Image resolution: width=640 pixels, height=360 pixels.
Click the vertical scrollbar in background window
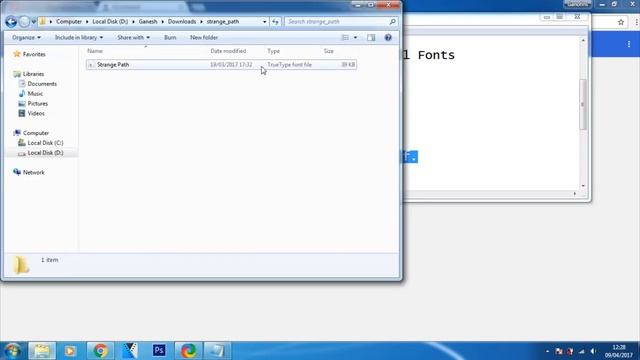(583, 104)
